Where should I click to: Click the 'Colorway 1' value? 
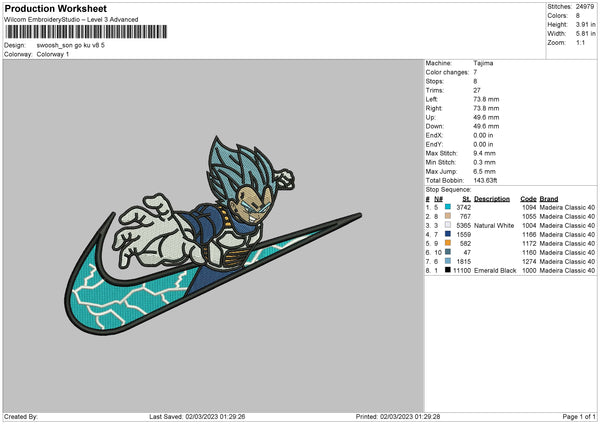pyautogui.click(x=53, y=54)
